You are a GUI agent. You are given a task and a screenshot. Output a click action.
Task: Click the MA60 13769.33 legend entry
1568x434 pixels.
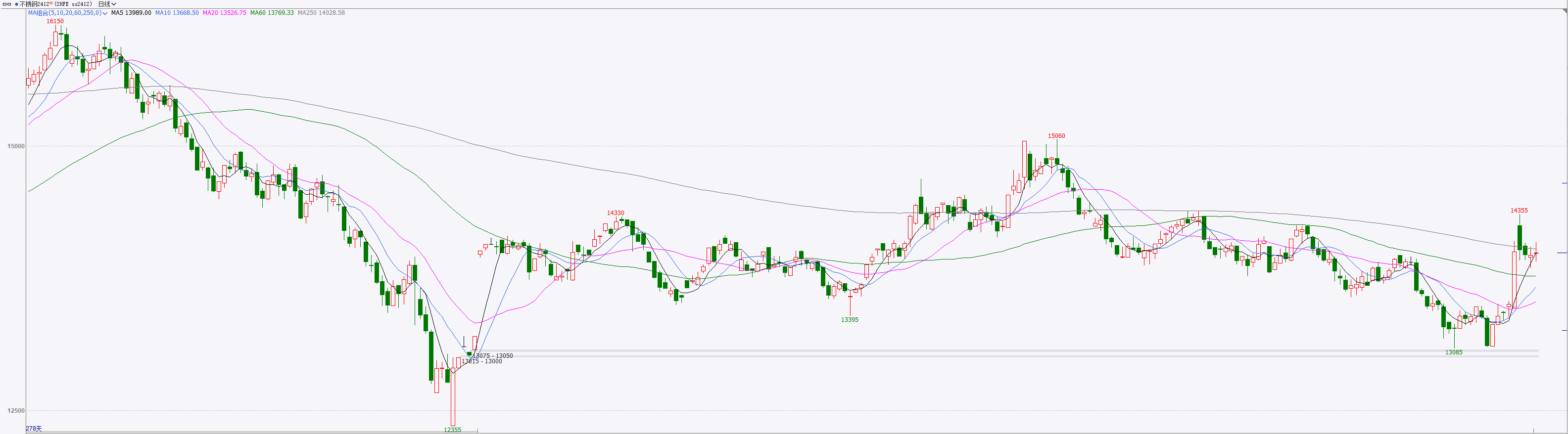272,13
